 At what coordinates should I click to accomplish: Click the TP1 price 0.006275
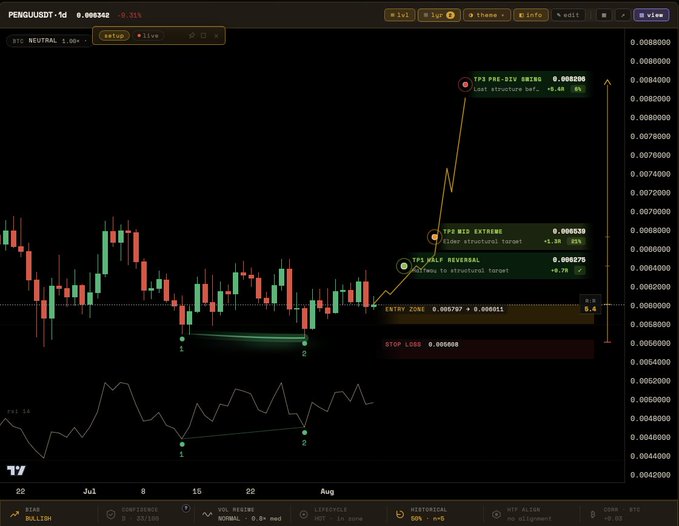coord(569,260)
